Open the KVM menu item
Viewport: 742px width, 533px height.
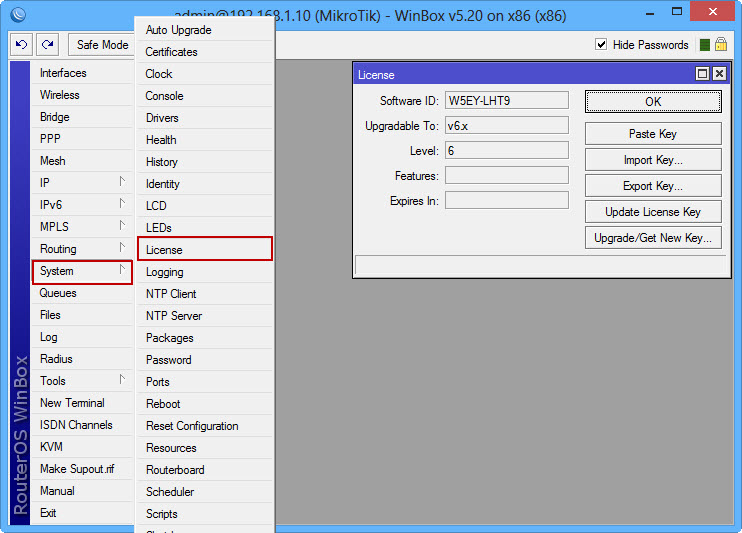82,447
